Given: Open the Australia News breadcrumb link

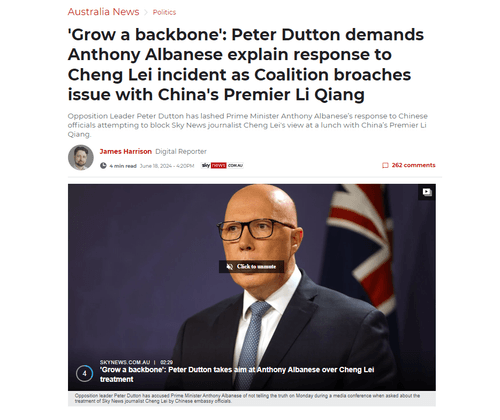Looking at the screenshot, I should [103, 12].
